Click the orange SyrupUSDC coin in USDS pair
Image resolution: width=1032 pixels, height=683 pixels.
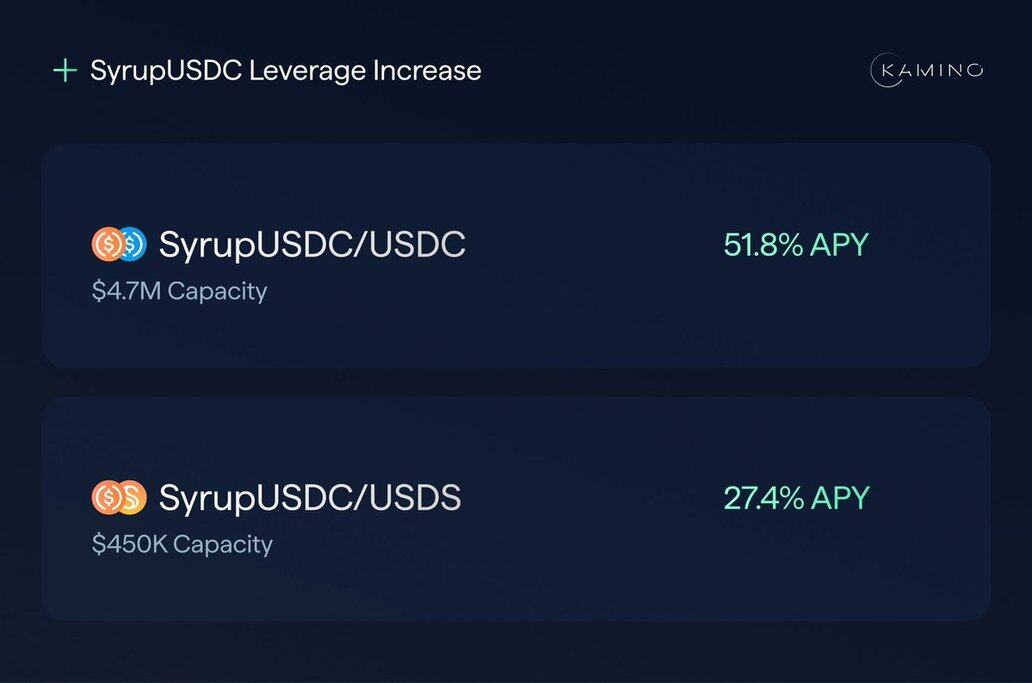(x=107, y=497)
